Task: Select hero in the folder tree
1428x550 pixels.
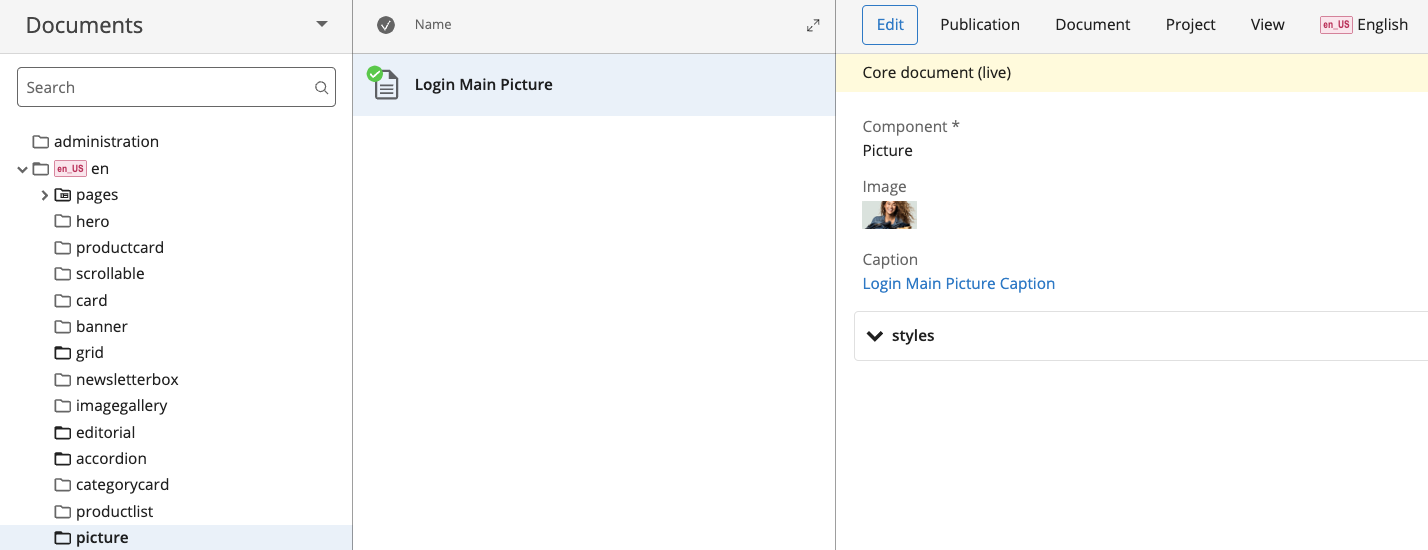Action: (x=93, y=221)
